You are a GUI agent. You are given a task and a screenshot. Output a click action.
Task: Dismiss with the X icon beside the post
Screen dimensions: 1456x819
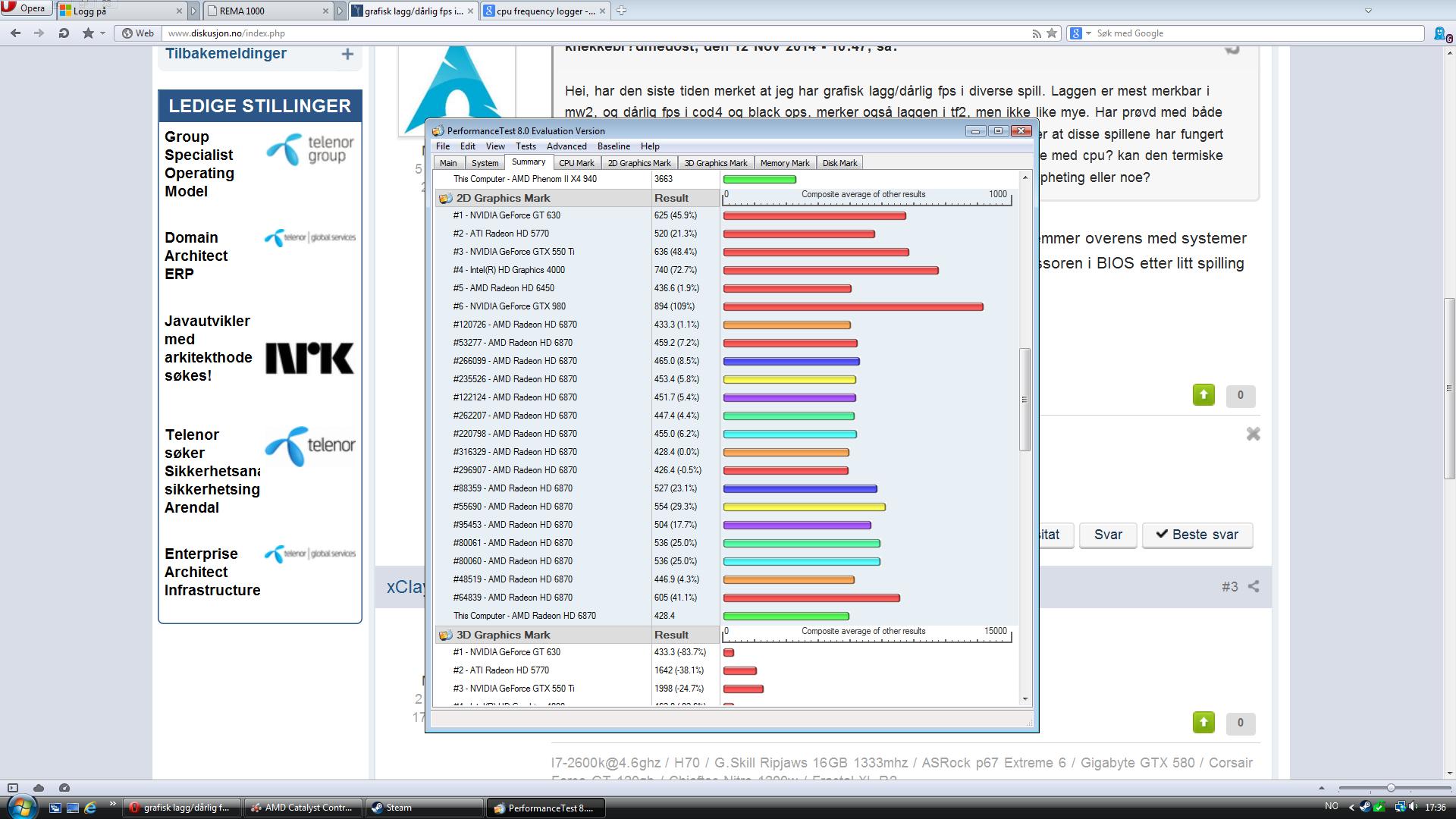pos(1253,434)
